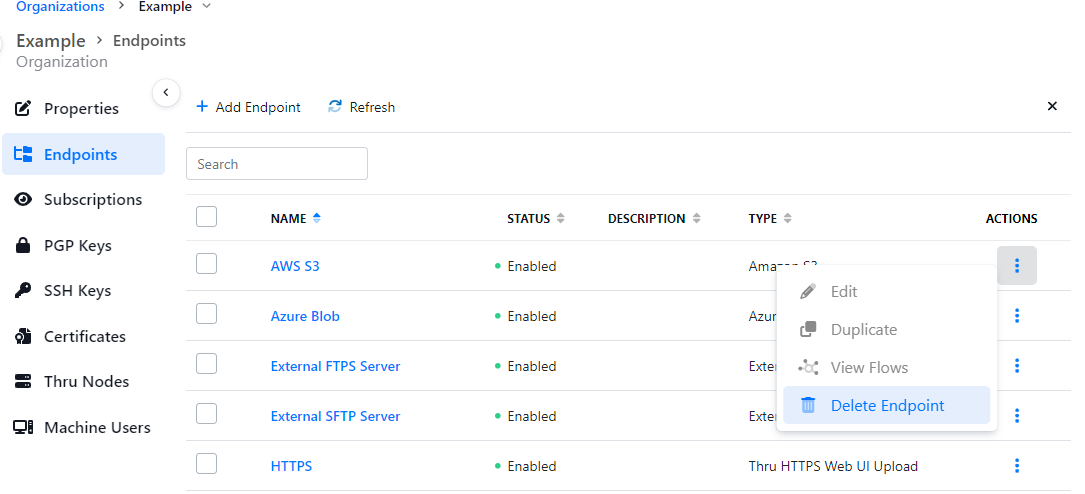Click the Machine Users computer icon
Screen dimensions: 1085x494
(x=23, y=428)
